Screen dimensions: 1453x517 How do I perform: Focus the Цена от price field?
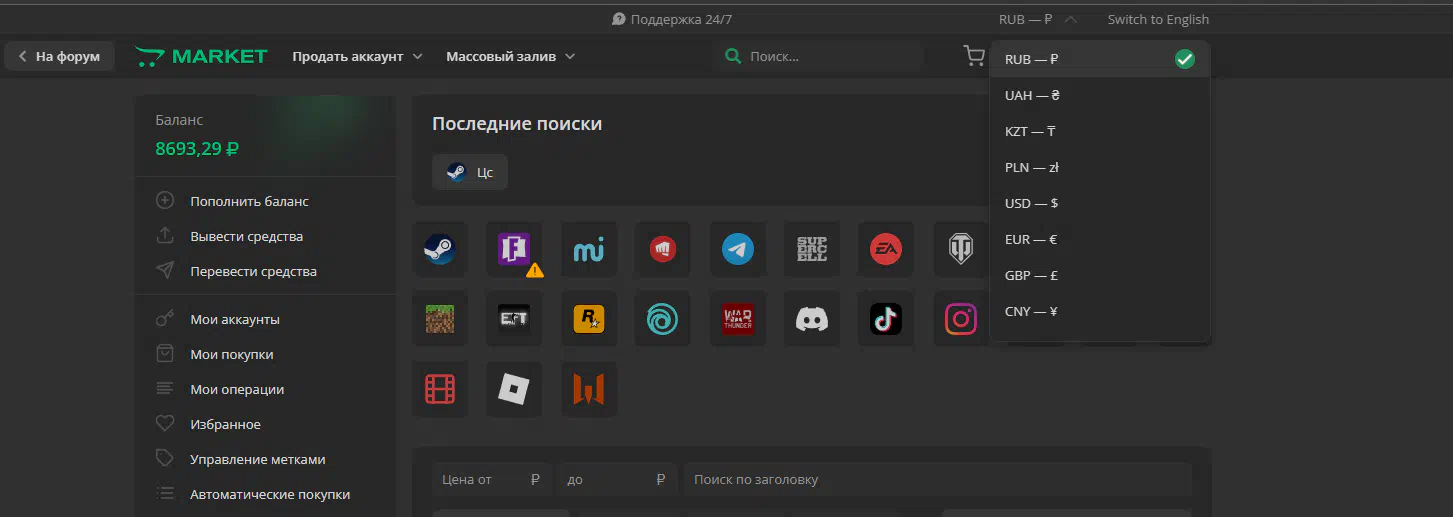493,479
